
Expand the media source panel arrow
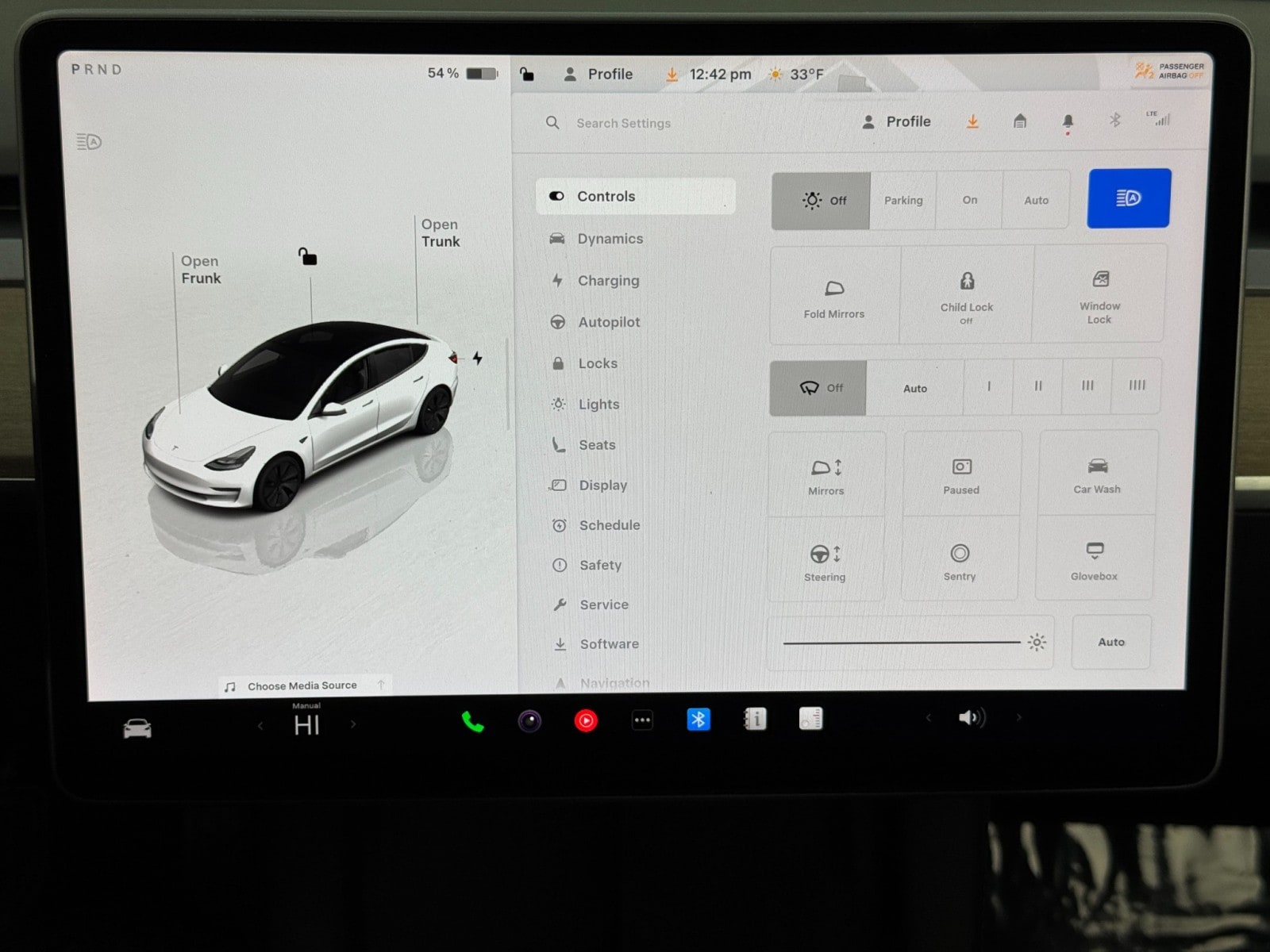(x=381, y=685)
